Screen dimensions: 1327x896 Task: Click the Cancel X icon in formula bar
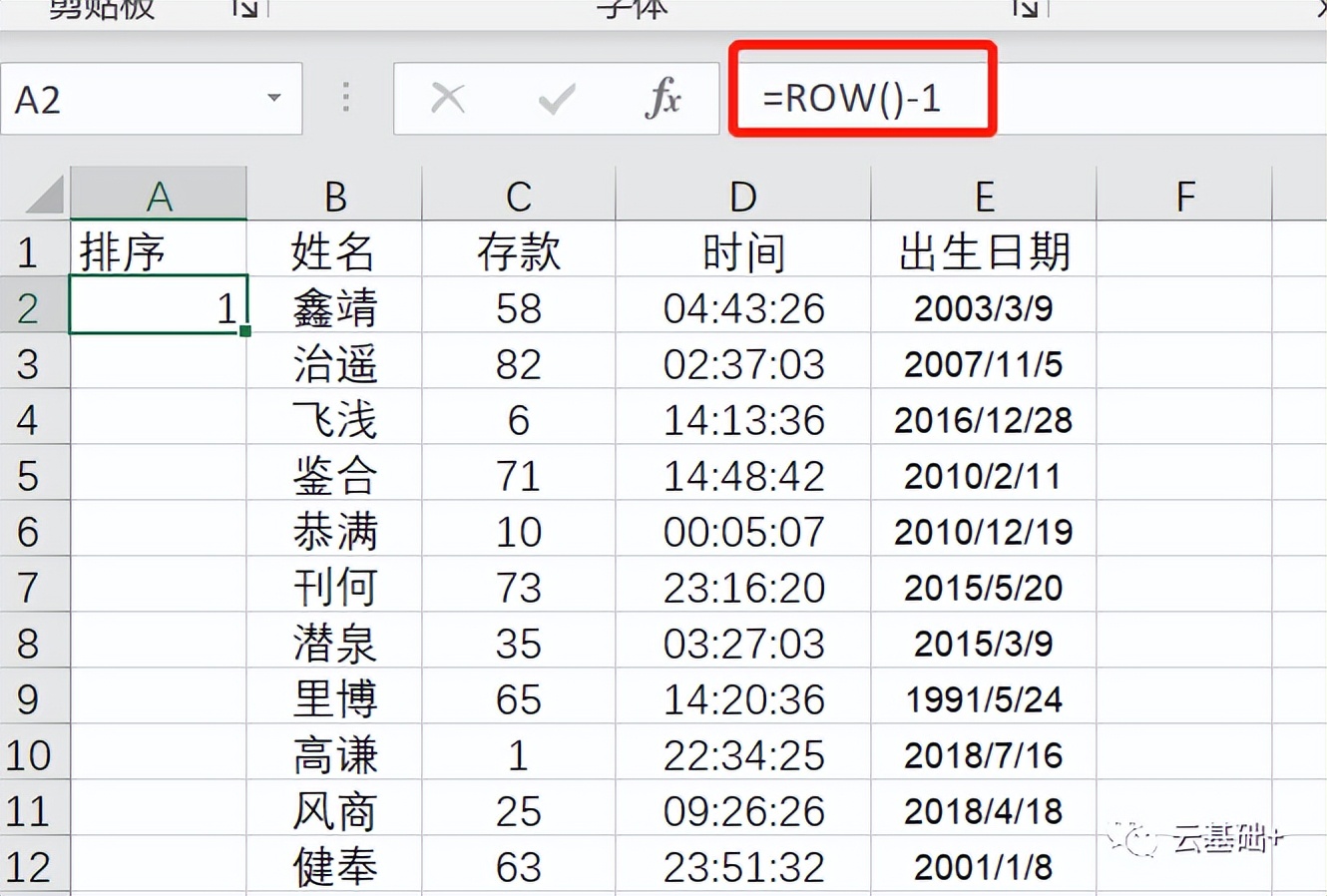point(448,98)
